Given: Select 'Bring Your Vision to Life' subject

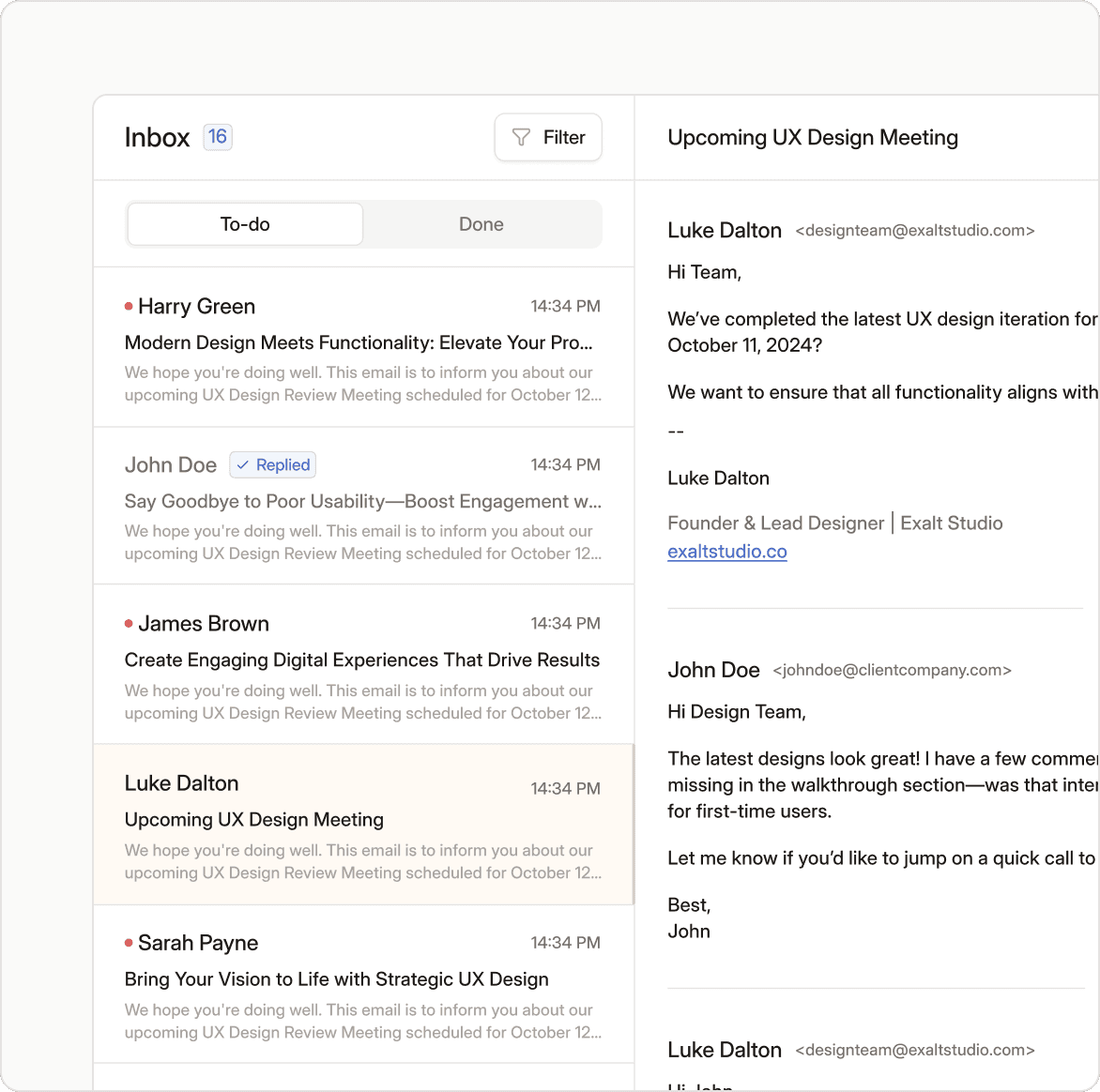Looking at the screenshot, I should 337,979.
